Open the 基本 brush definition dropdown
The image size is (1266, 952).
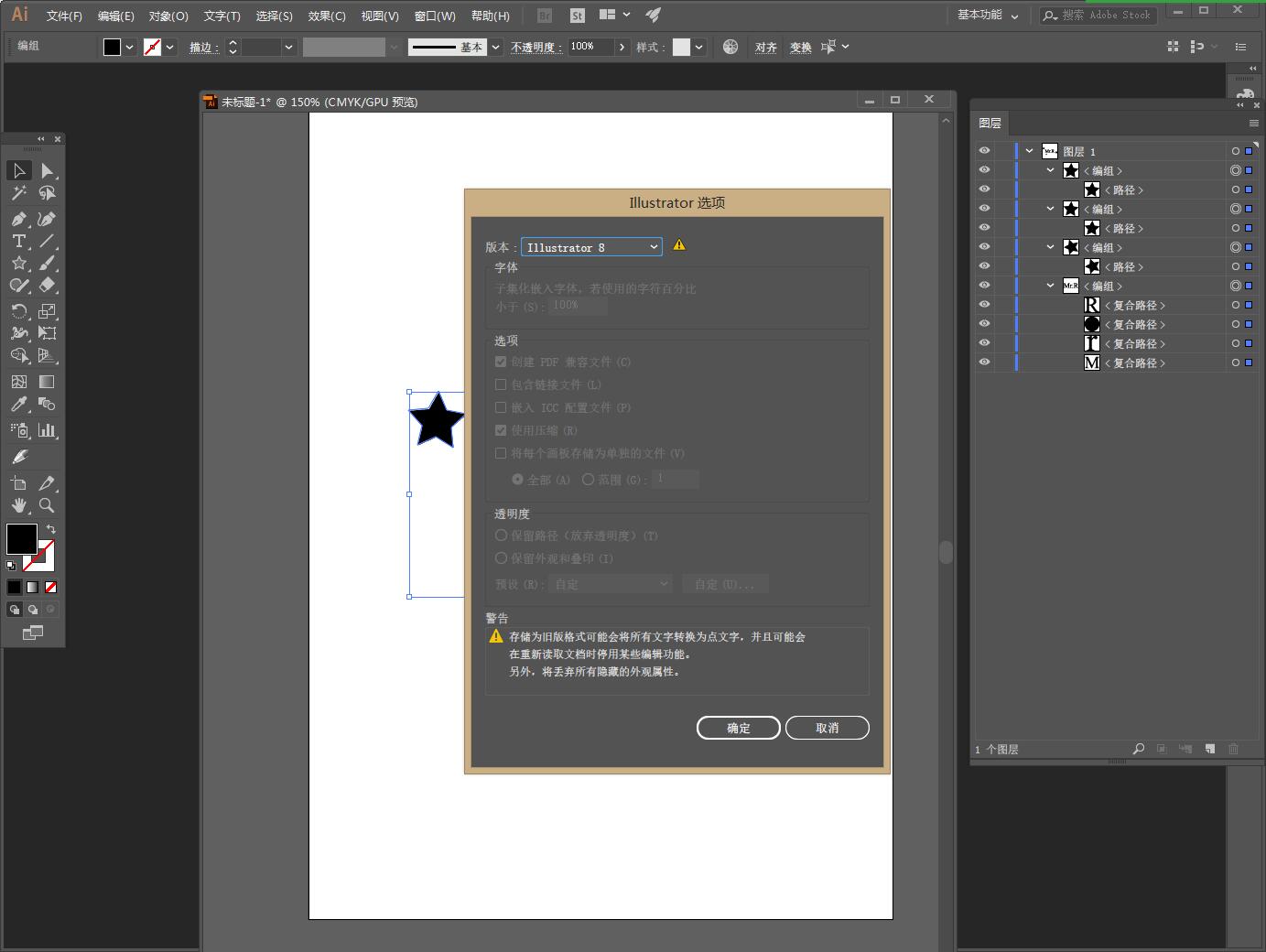pyautogui.click(x=495, y=47)
